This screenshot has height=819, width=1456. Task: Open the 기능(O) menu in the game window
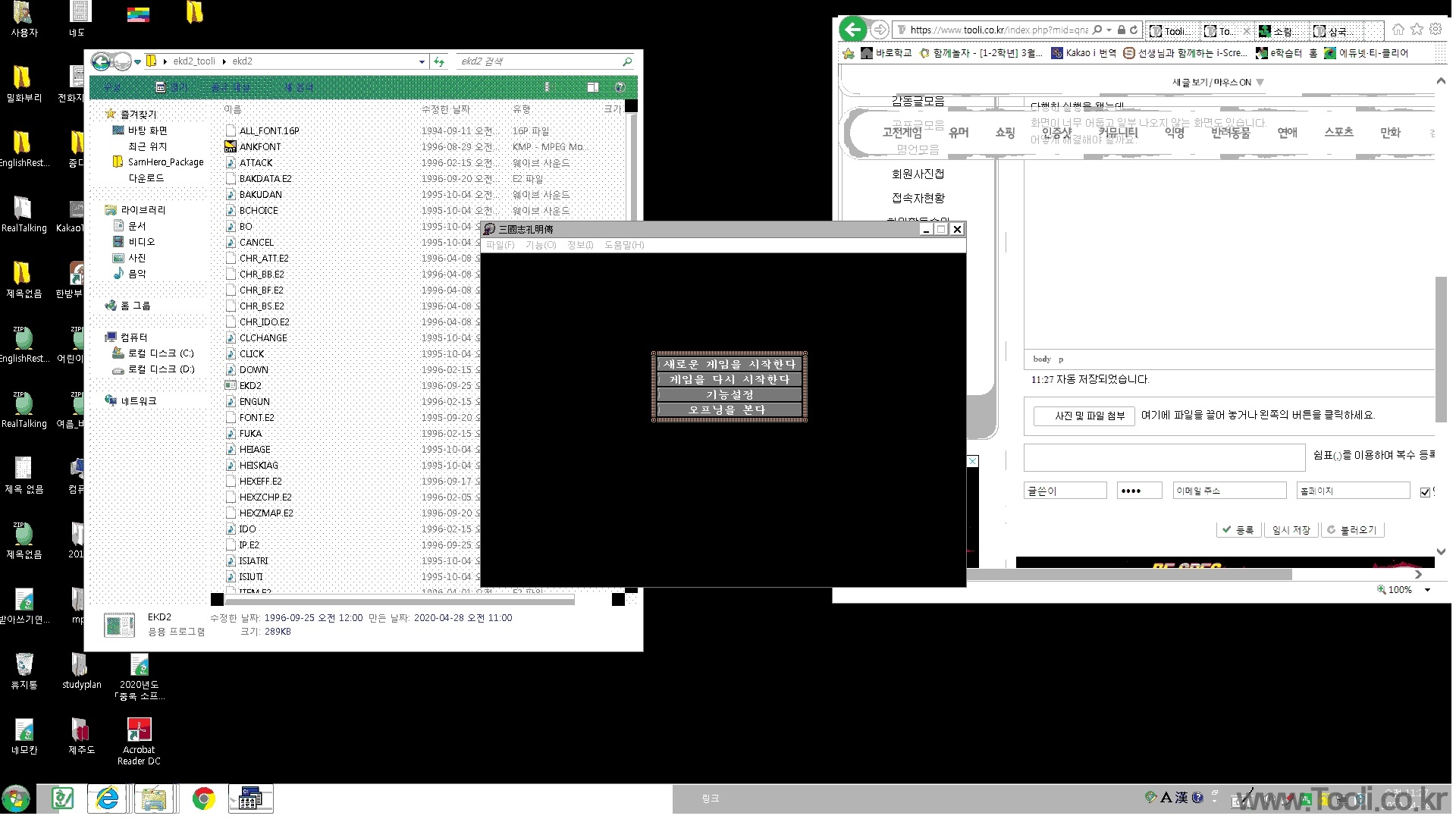click(541, 245)
